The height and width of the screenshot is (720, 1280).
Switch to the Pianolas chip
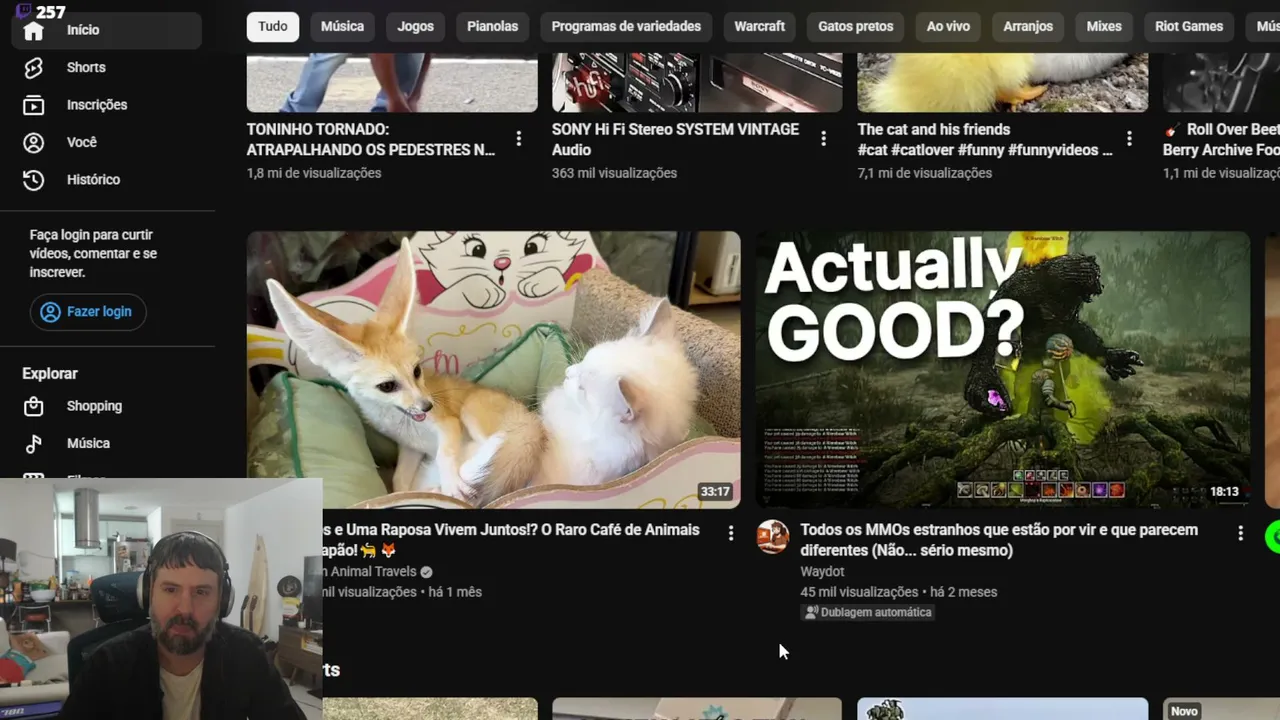pyautogui.click(x=492, y=26)
